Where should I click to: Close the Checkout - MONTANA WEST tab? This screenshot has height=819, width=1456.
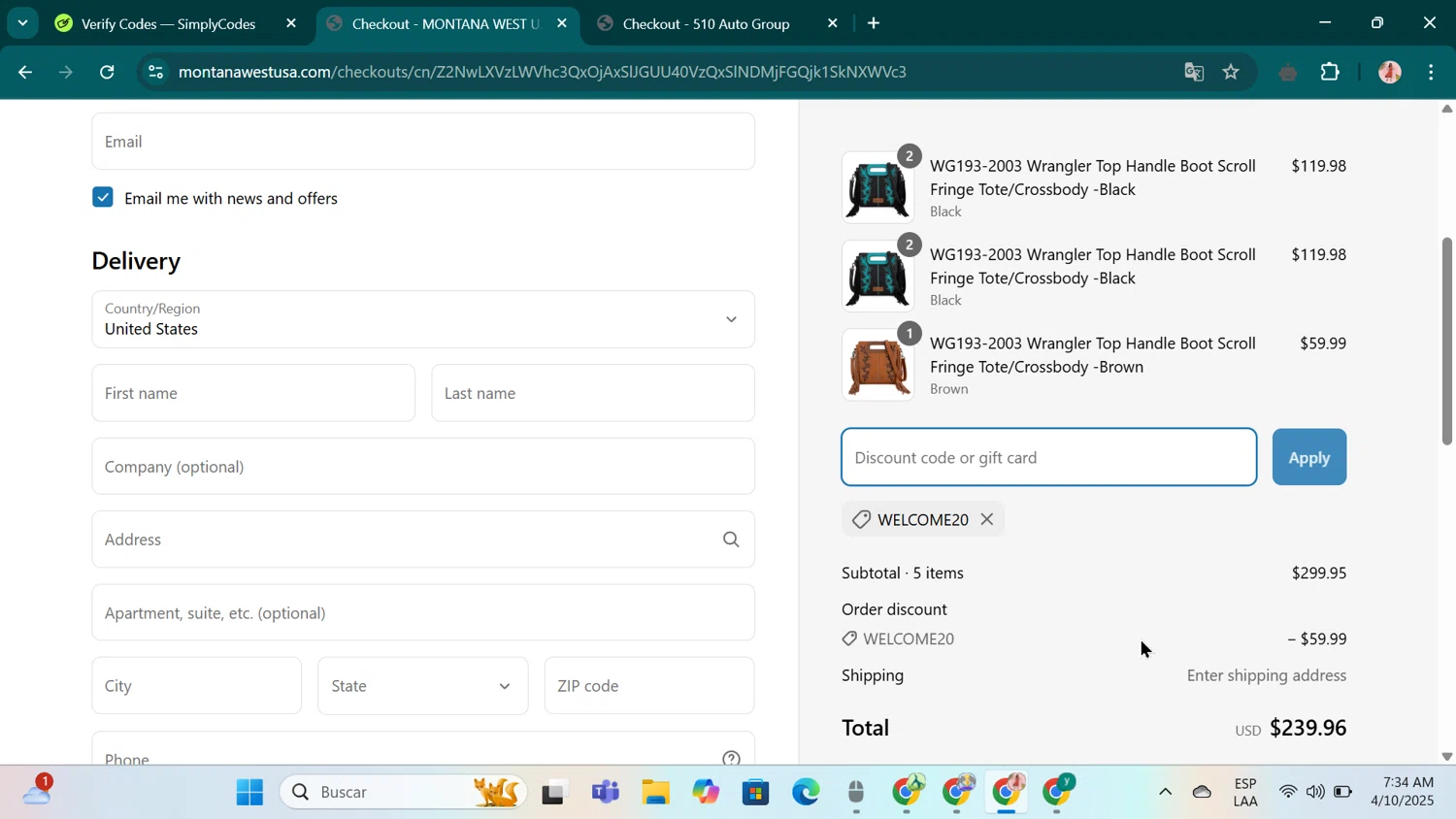(562, 23)
